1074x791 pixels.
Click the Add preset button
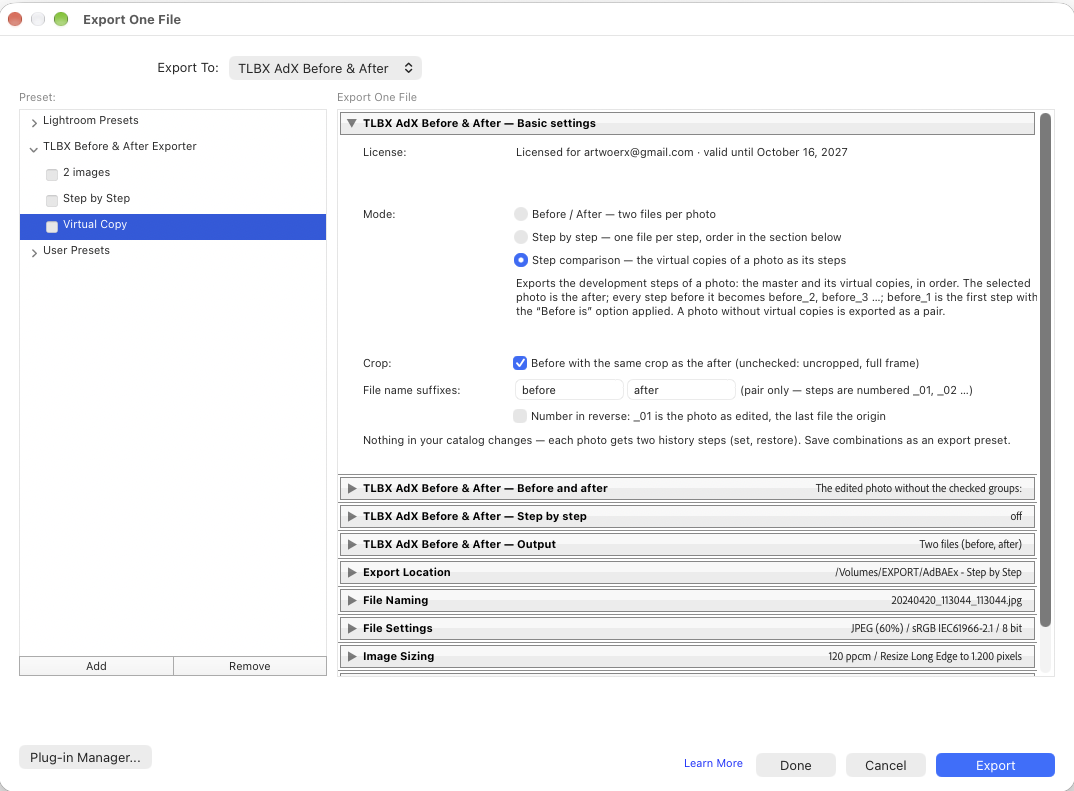point(97,666)
